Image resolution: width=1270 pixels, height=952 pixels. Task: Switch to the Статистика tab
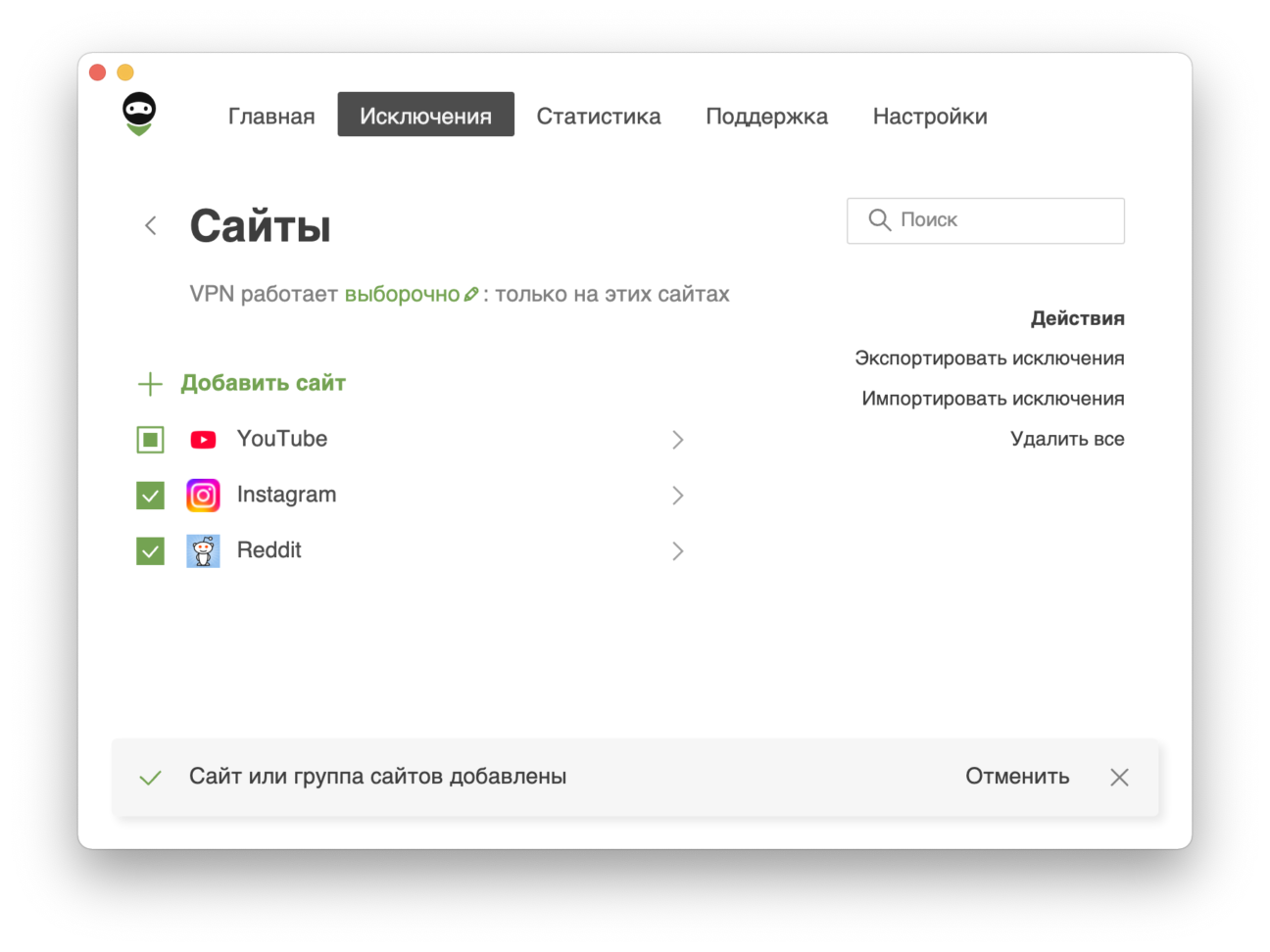598,116
